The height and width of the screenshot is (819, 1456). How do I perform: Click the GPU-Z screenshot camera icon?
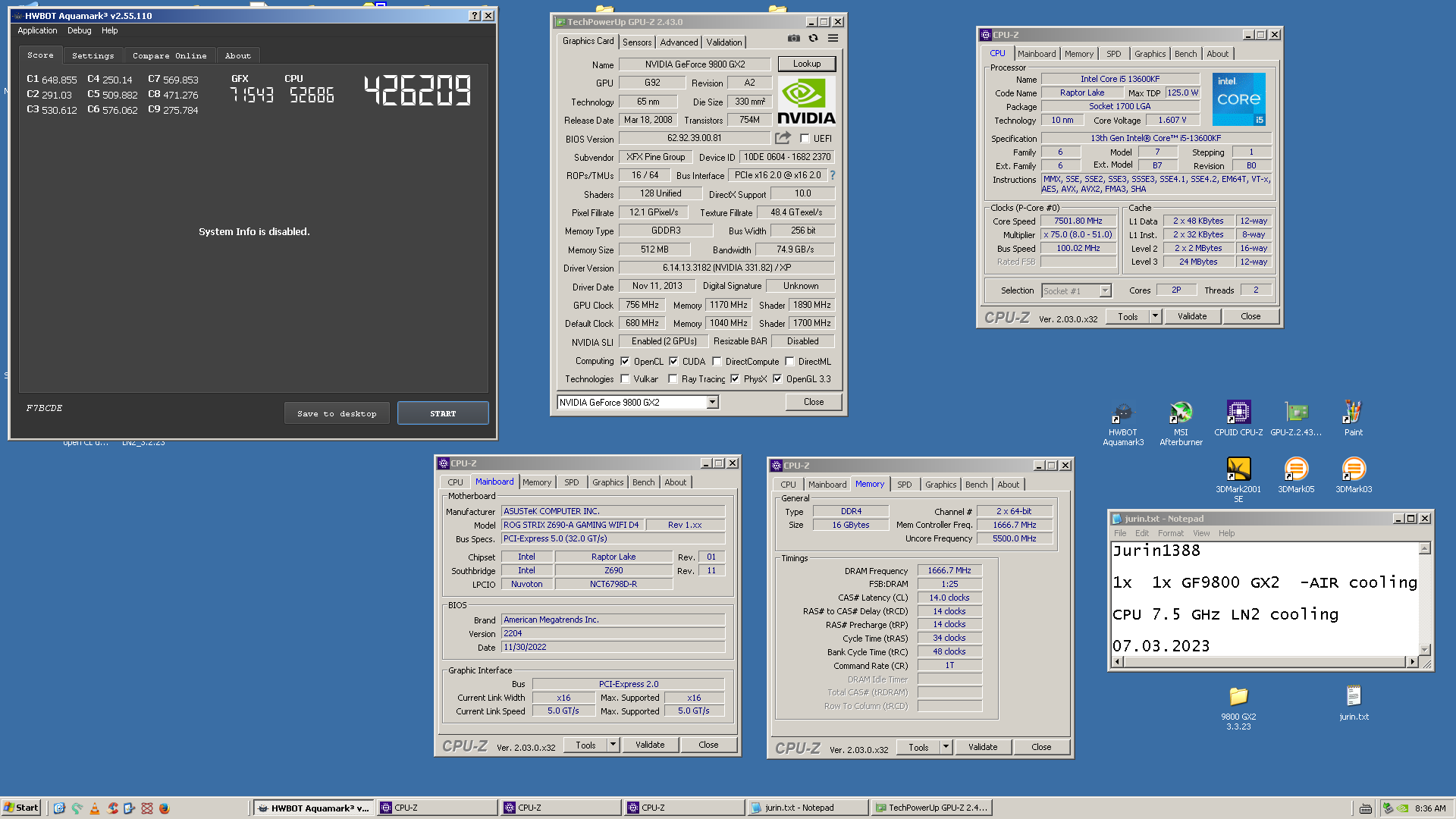[793, 38]
